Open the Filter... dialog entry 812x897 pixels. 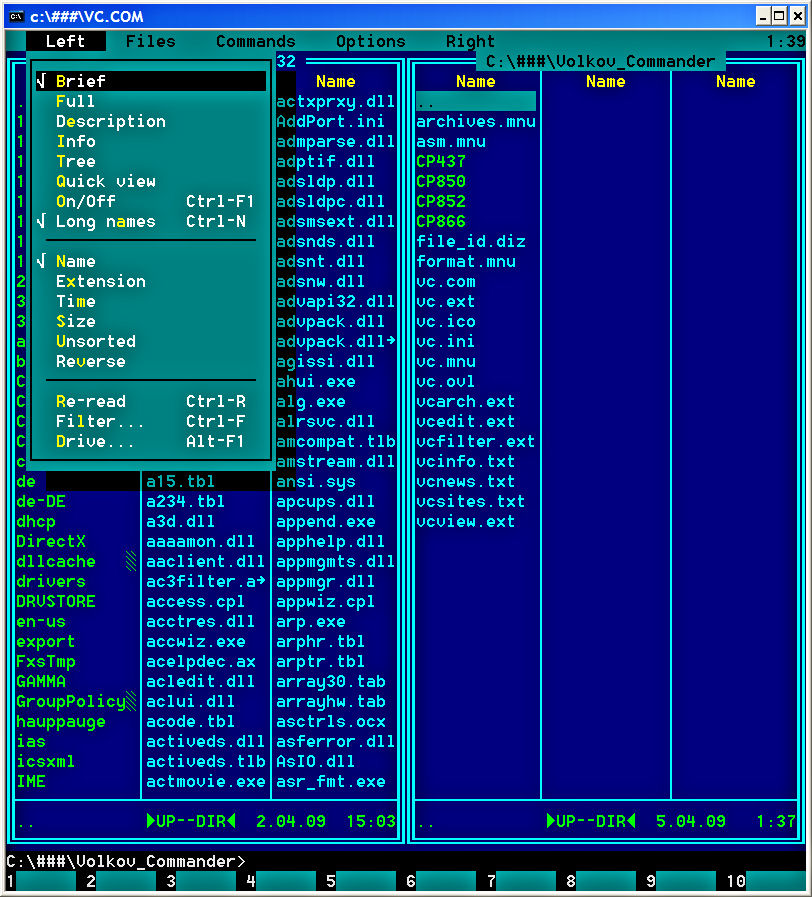[151, 422]
